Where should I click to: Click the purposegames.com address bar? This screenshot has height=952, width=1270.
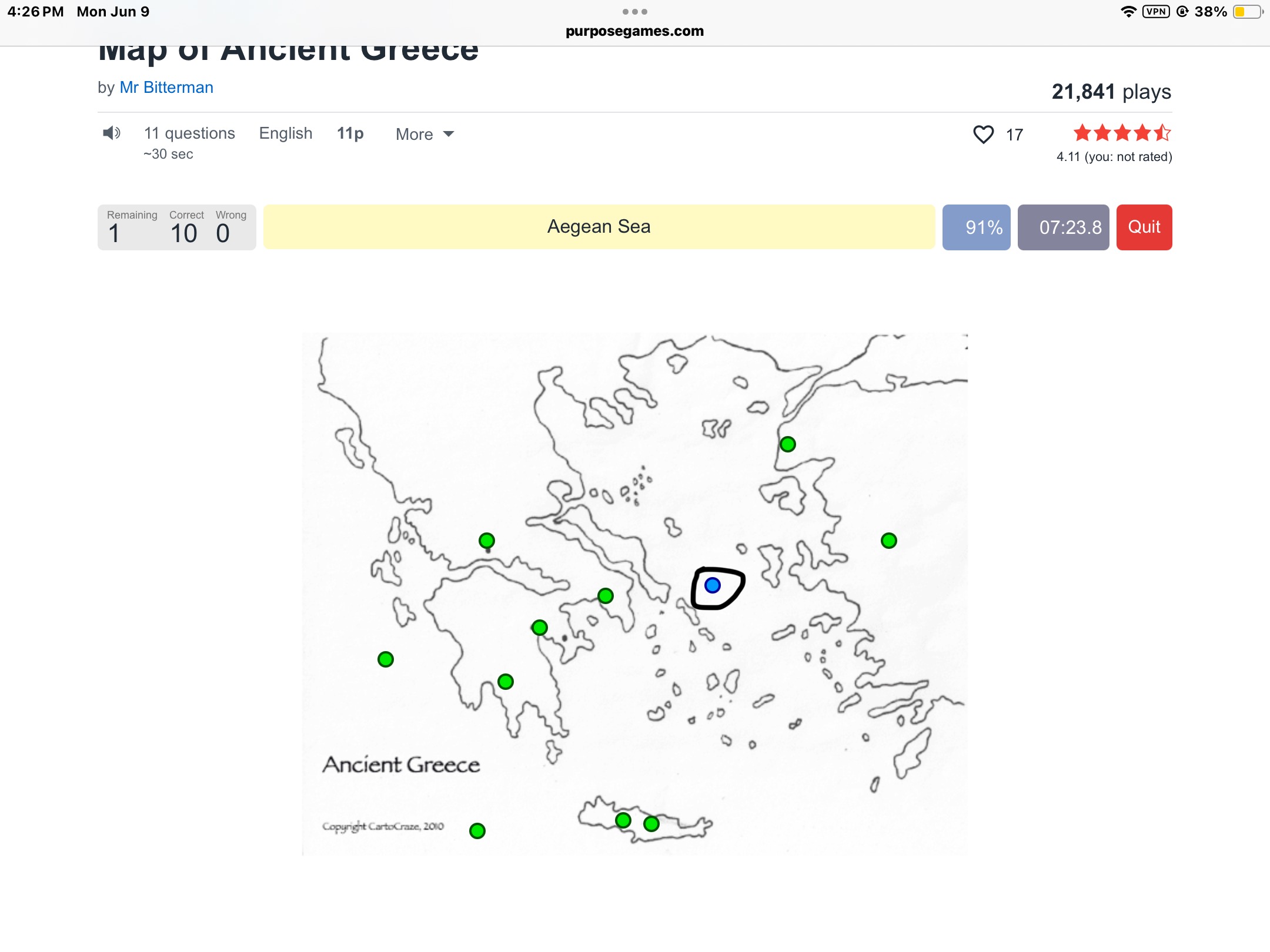[634, 31]
